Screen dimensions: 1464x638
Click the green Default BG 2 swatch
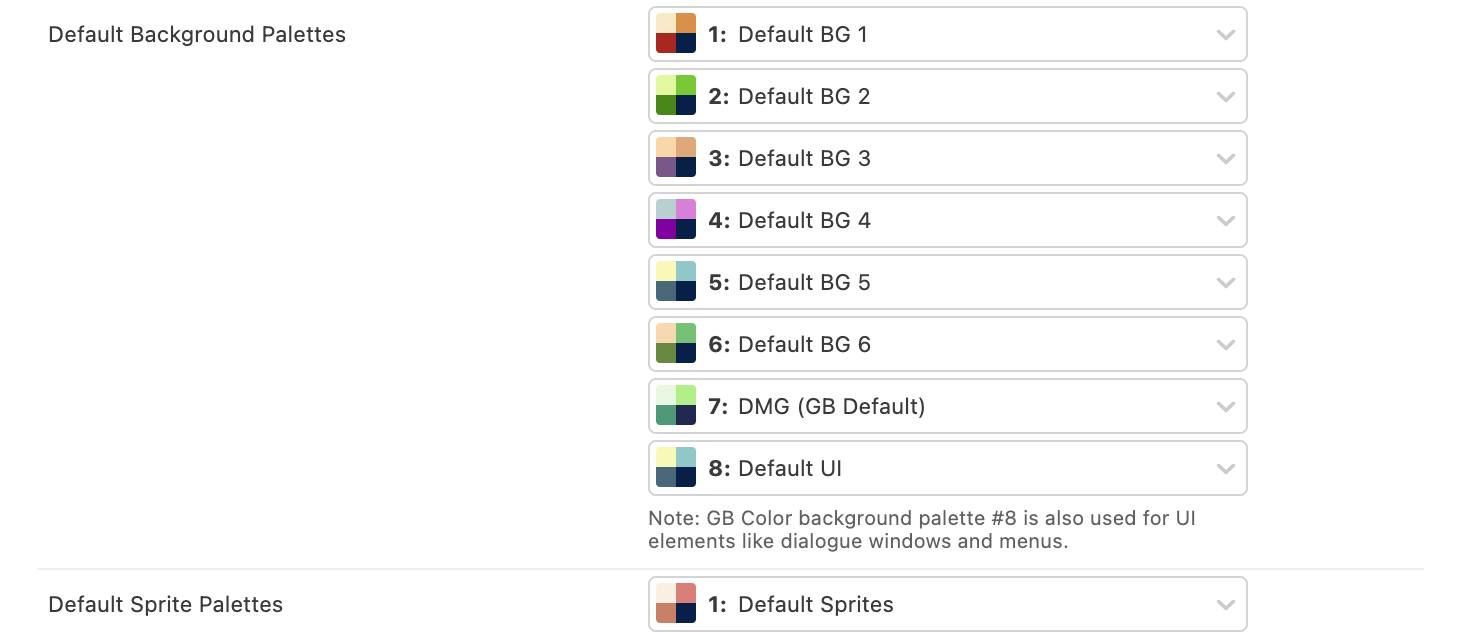tap(676, 96)
